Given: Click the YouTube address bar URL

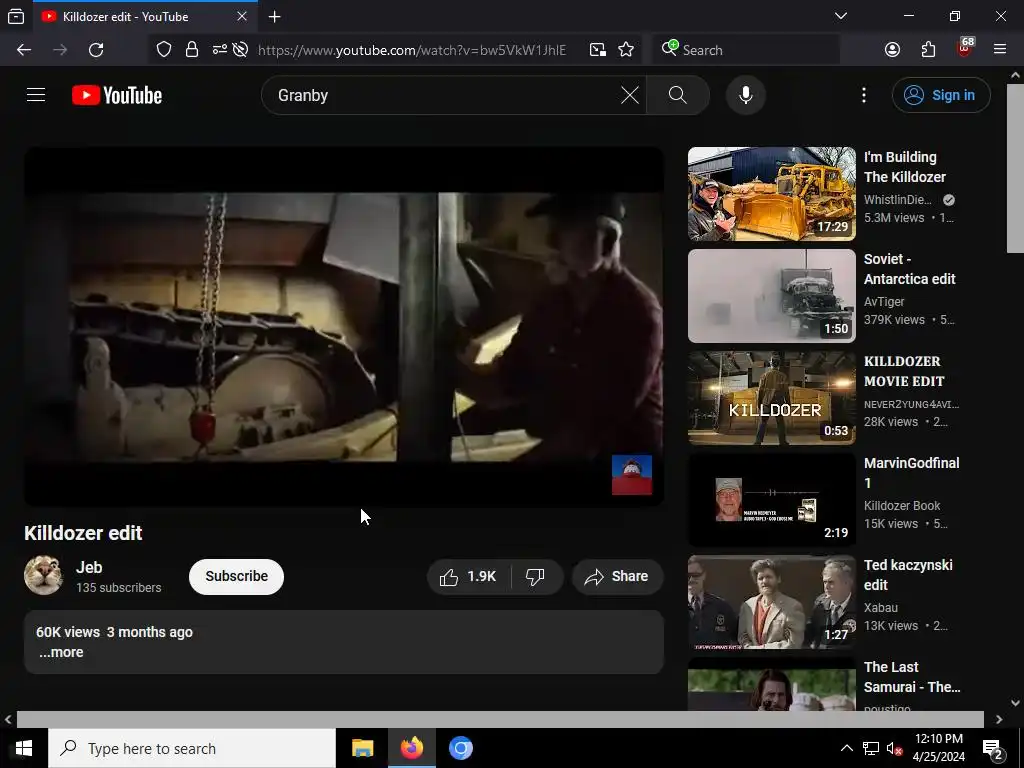Looking at the screenshot, I should (411, 50).
